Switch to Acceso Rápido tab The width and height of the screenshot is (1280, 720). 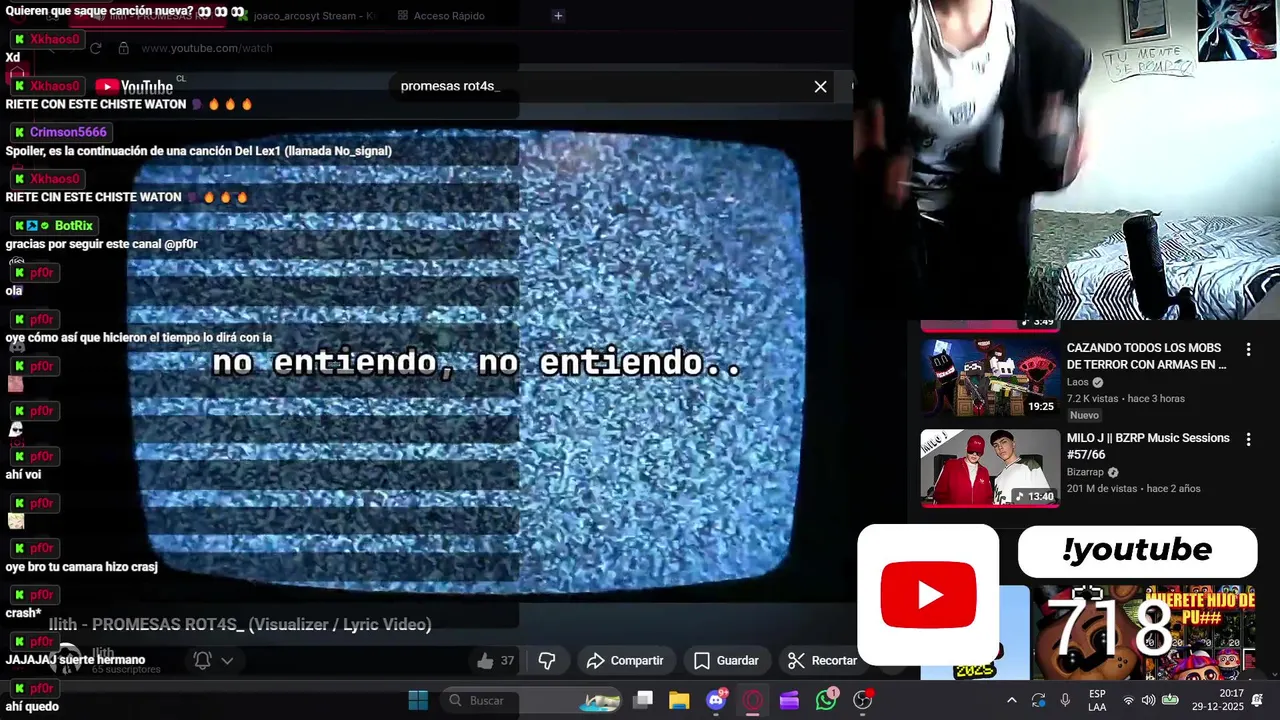[441, 16]
